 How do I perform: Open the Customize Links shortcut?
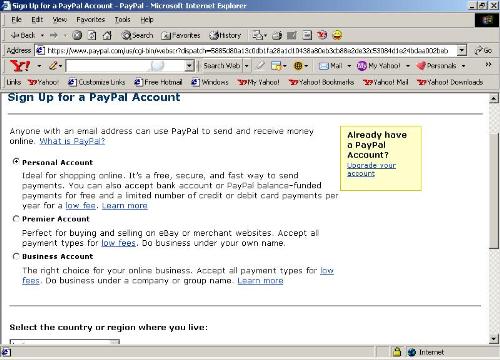(97, 82)
